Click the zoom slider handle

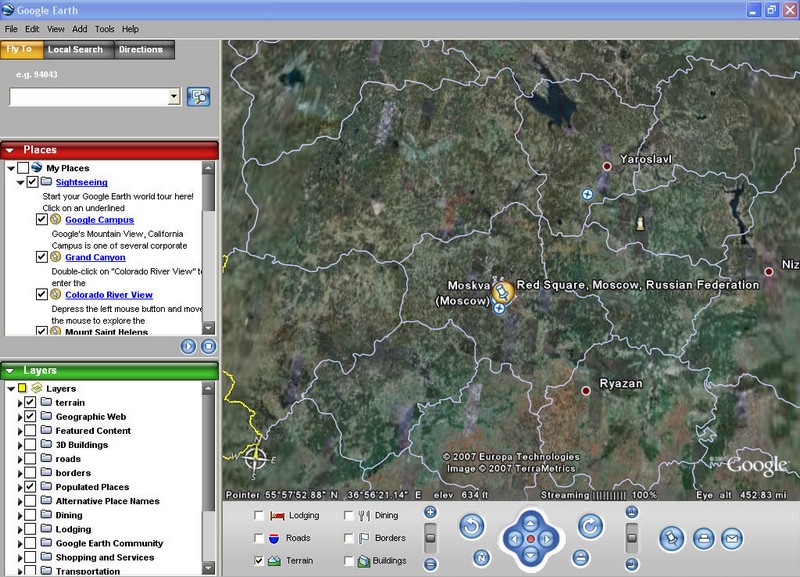coord(431,538)
